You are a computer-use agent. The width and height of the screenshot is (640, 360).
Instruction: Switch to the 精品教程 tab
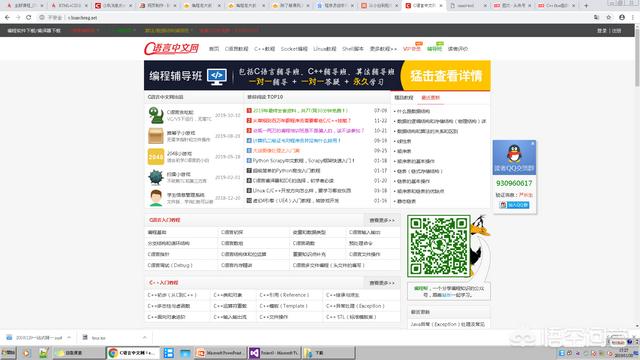(x=404, y=98)
